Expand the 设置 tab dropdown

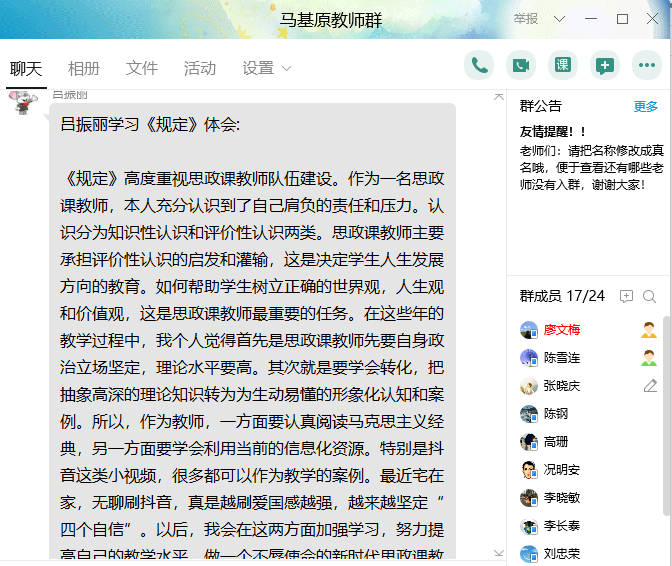(286, 69)
